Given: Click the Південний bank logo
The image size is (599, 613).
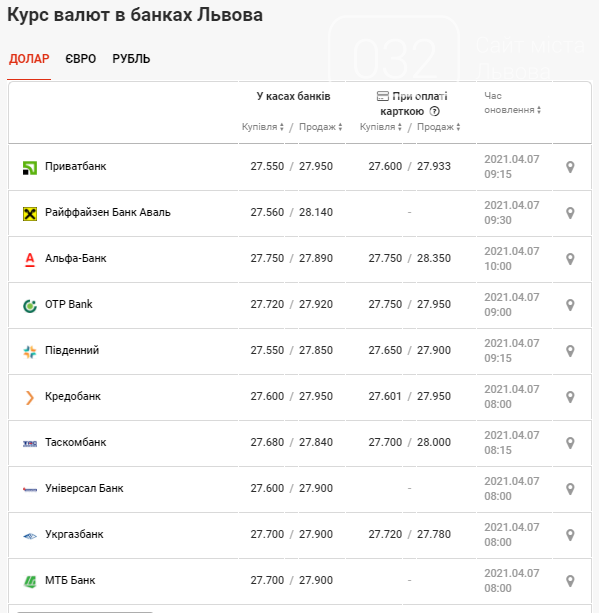Looking at the screenshot, I should 30,352.
